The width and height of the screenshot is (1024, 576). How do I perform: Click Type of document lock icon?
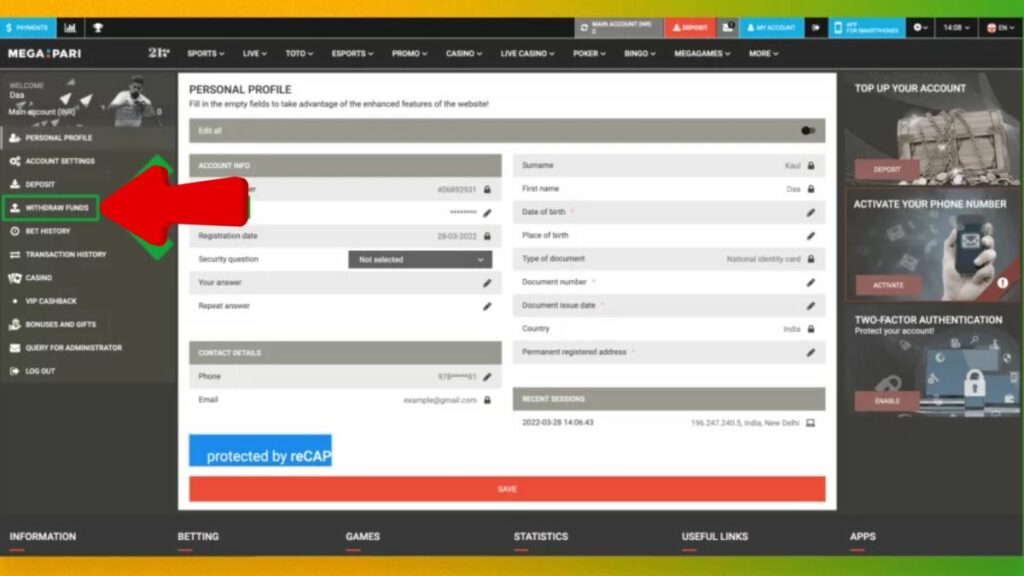coord(811,259)
